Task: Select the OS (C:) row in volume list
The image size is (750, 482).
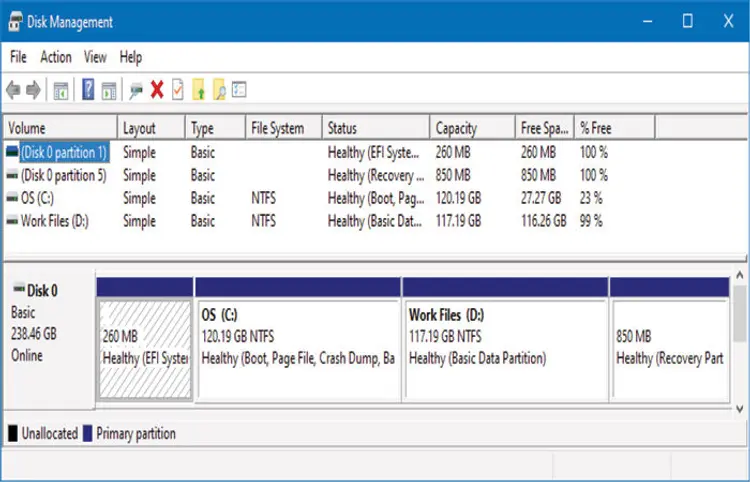Action: (x=40, y=198)
